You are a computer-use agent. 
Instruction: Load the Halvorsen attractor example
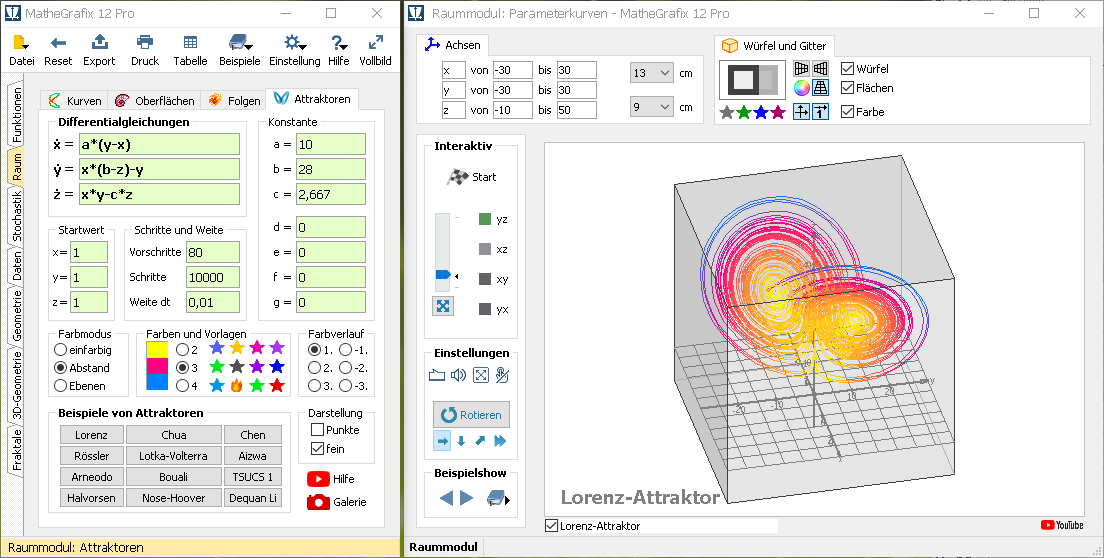pyautogui.click(x=92, y=497)
